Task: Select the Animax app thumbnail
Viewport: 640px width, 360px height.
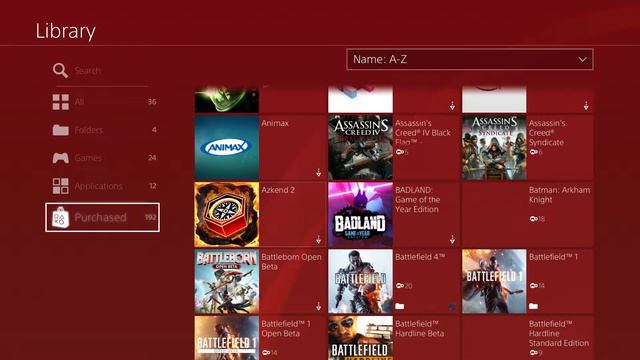Action: [x=227, y=147]
